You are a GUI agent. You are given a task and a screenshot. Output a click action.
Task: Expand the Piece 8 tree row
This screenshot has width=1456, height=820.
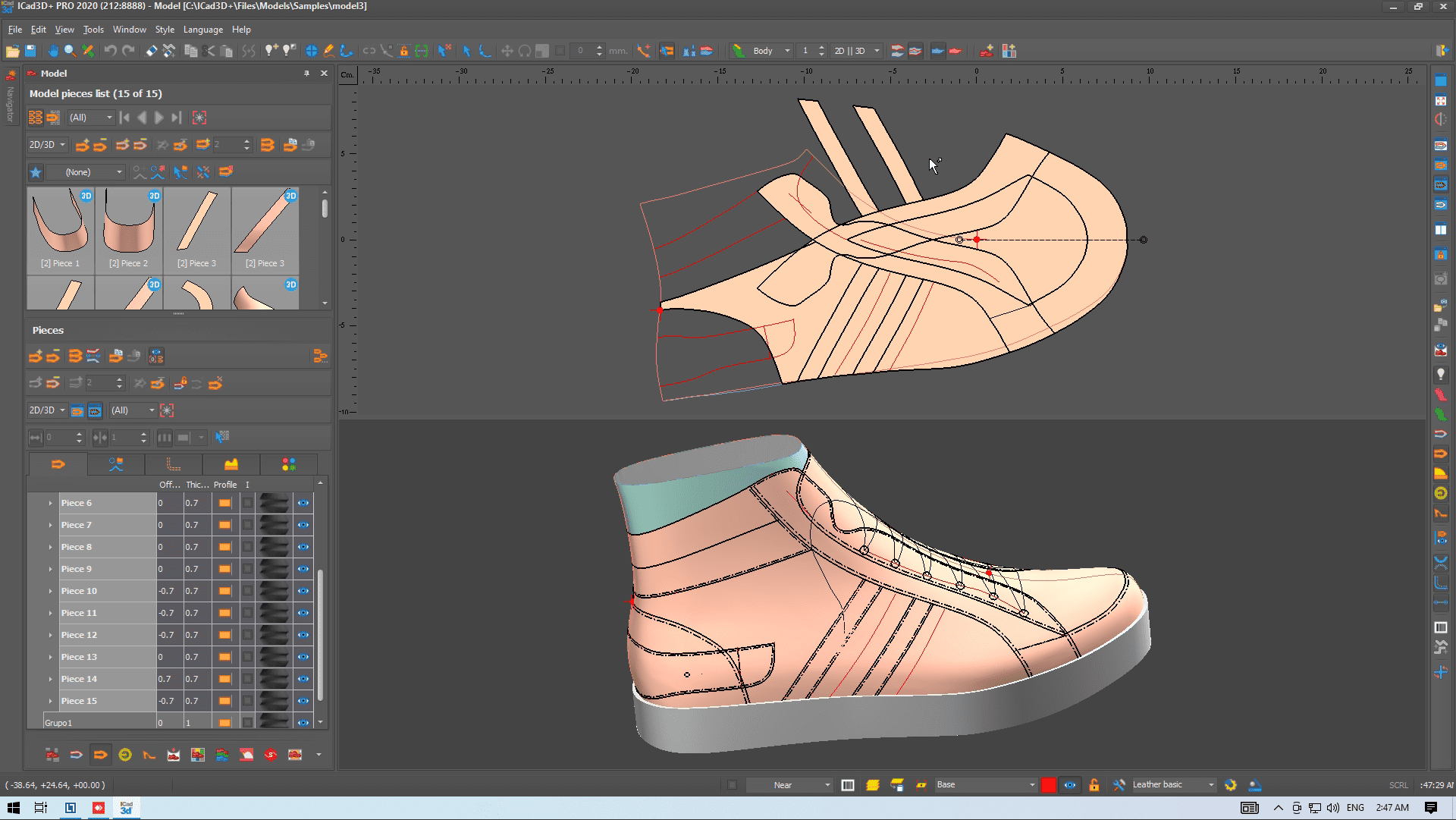(51, 547)
